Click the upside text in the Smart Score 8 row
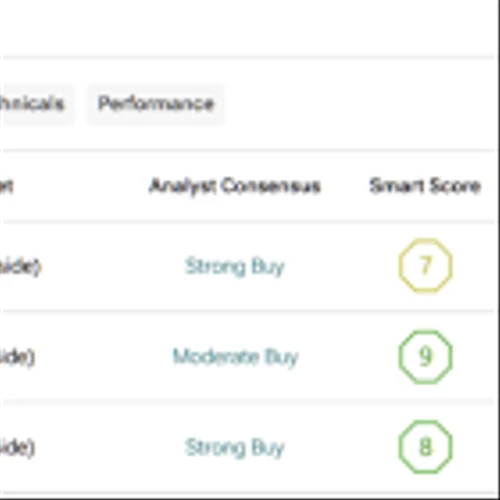This screenshot has width=500, height=500. click(x=17, y=448)
